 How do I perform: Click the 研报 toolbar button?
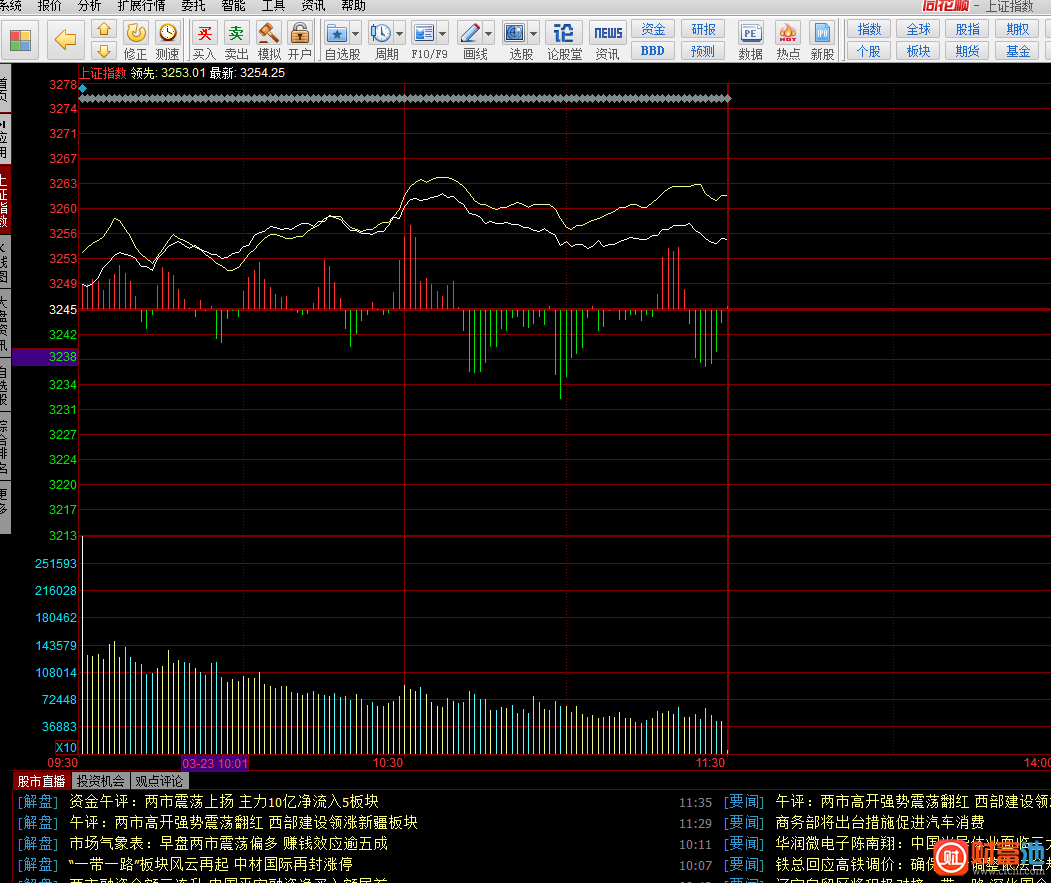tap(703, 29)
